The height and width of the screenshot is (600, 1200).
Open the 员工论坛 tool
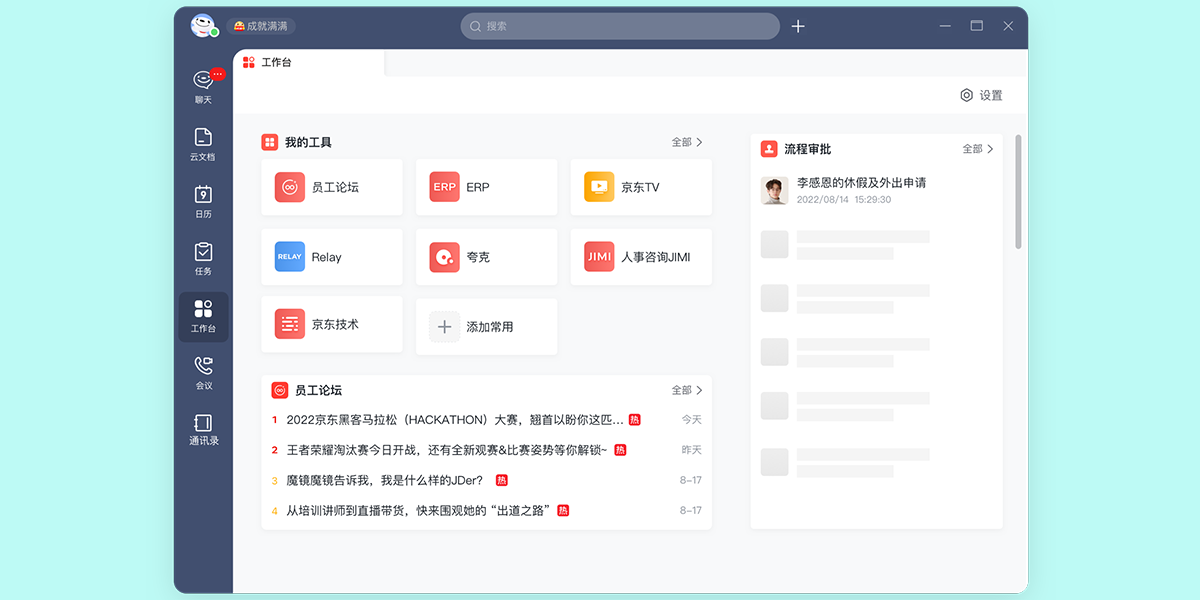click(331, 187)
